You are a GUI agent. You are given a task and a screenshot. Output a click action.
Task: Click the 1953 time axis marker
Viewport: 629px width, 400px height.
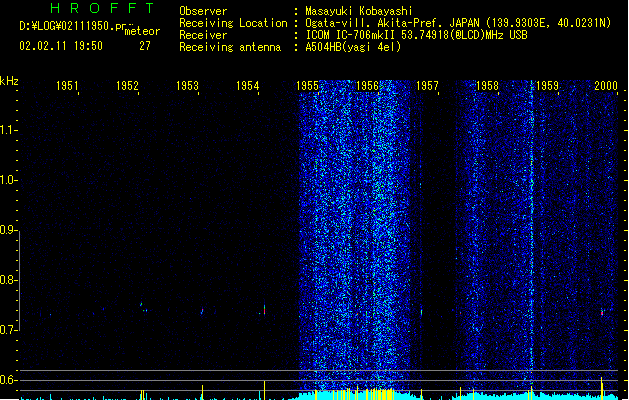(x=187, y=86)
